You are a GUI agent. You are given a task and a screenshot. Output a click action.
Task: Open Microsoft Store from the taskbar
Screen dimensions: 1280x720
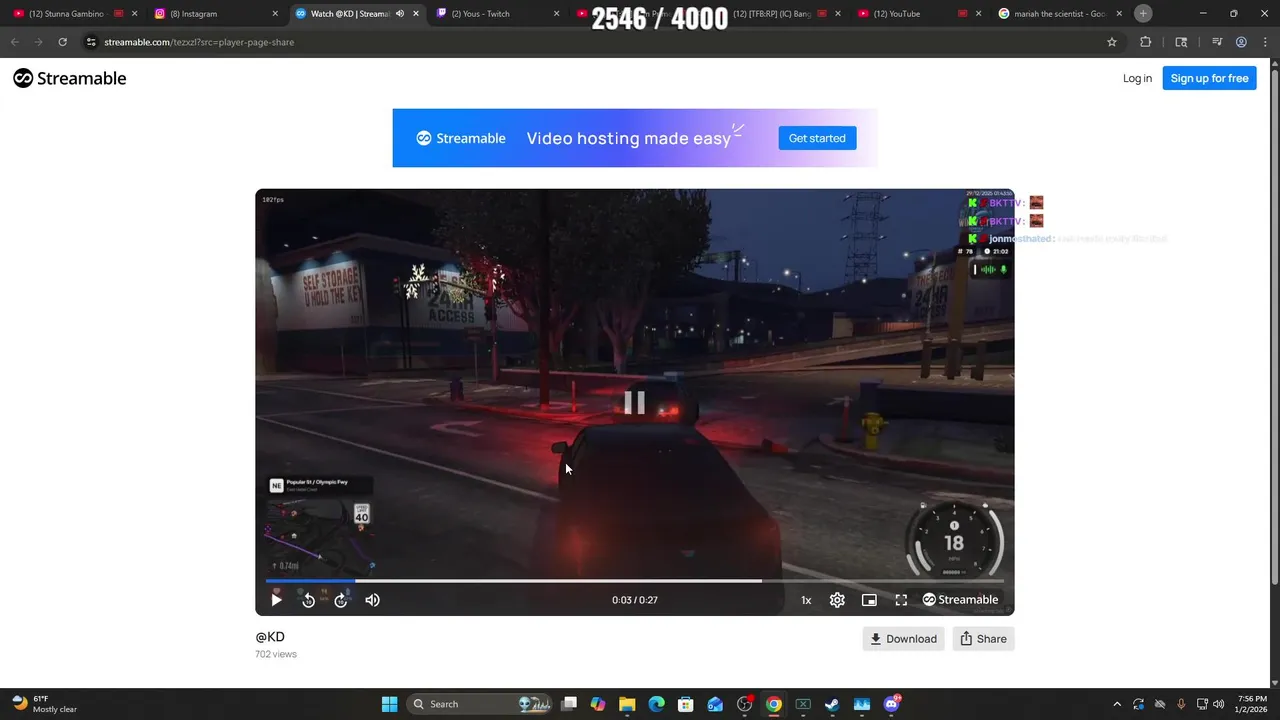pyautogui.click(x=685, y=704)
